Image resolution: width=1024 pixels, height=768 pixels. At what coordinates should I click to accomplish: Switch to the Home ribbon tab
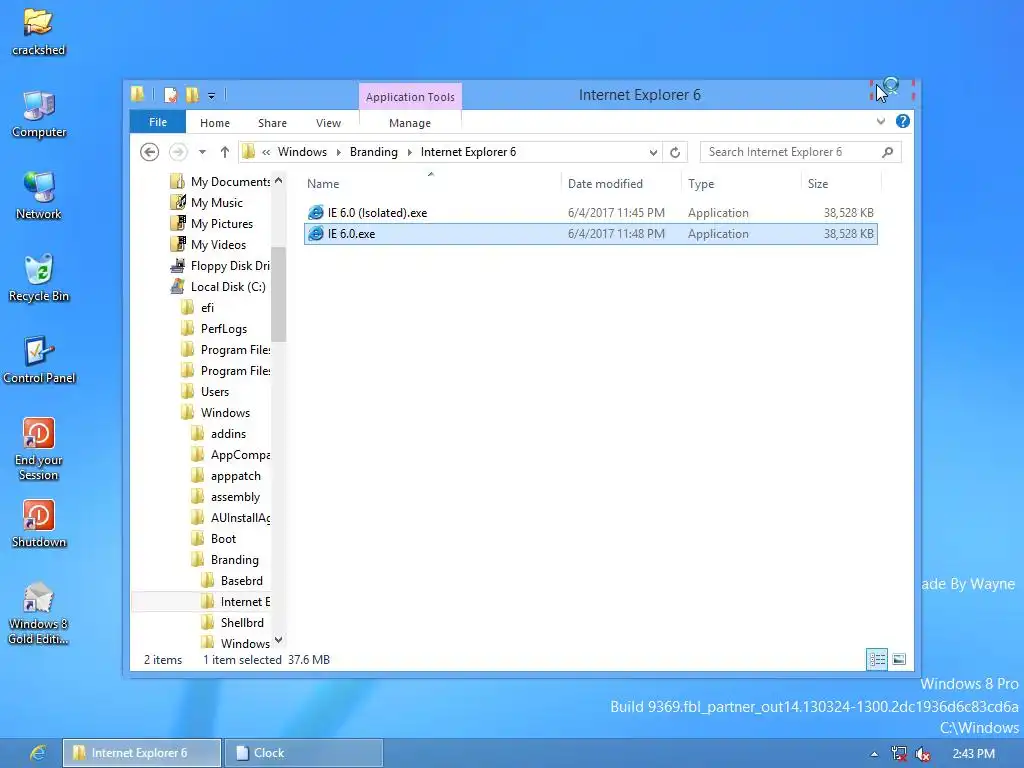point(215,123)
